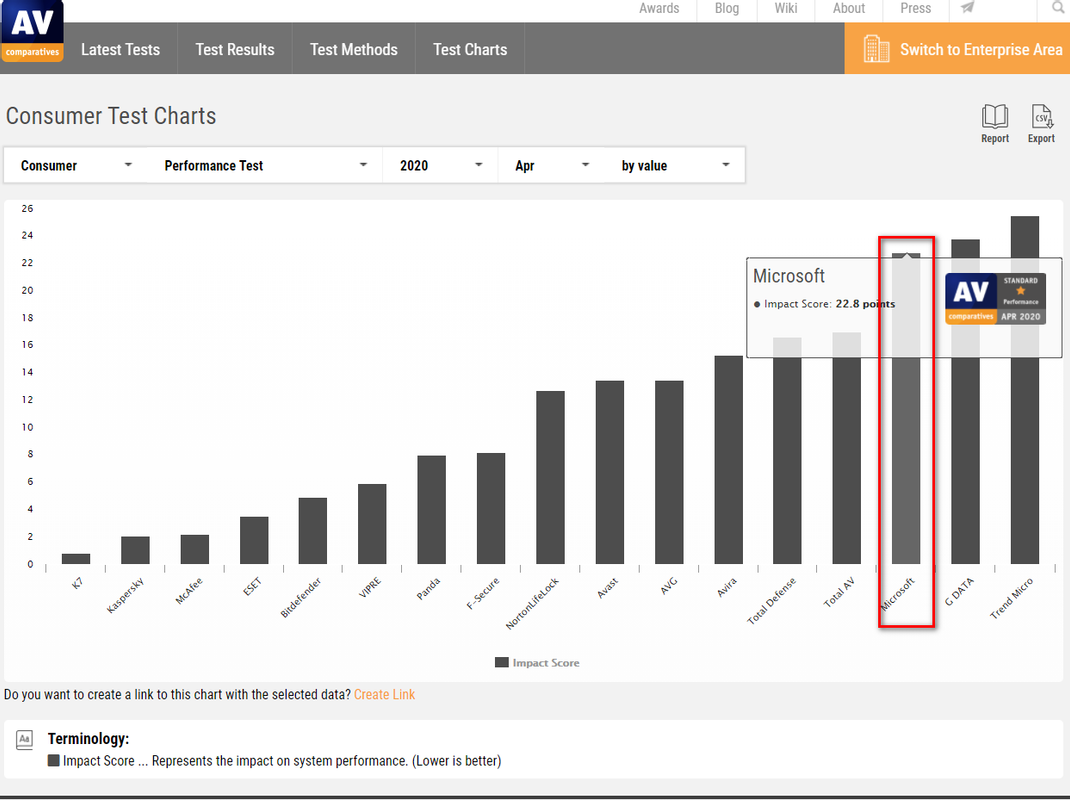Click the Terminology glossary icon
This screenshot has width=1070, height=800.
point(25,739)
